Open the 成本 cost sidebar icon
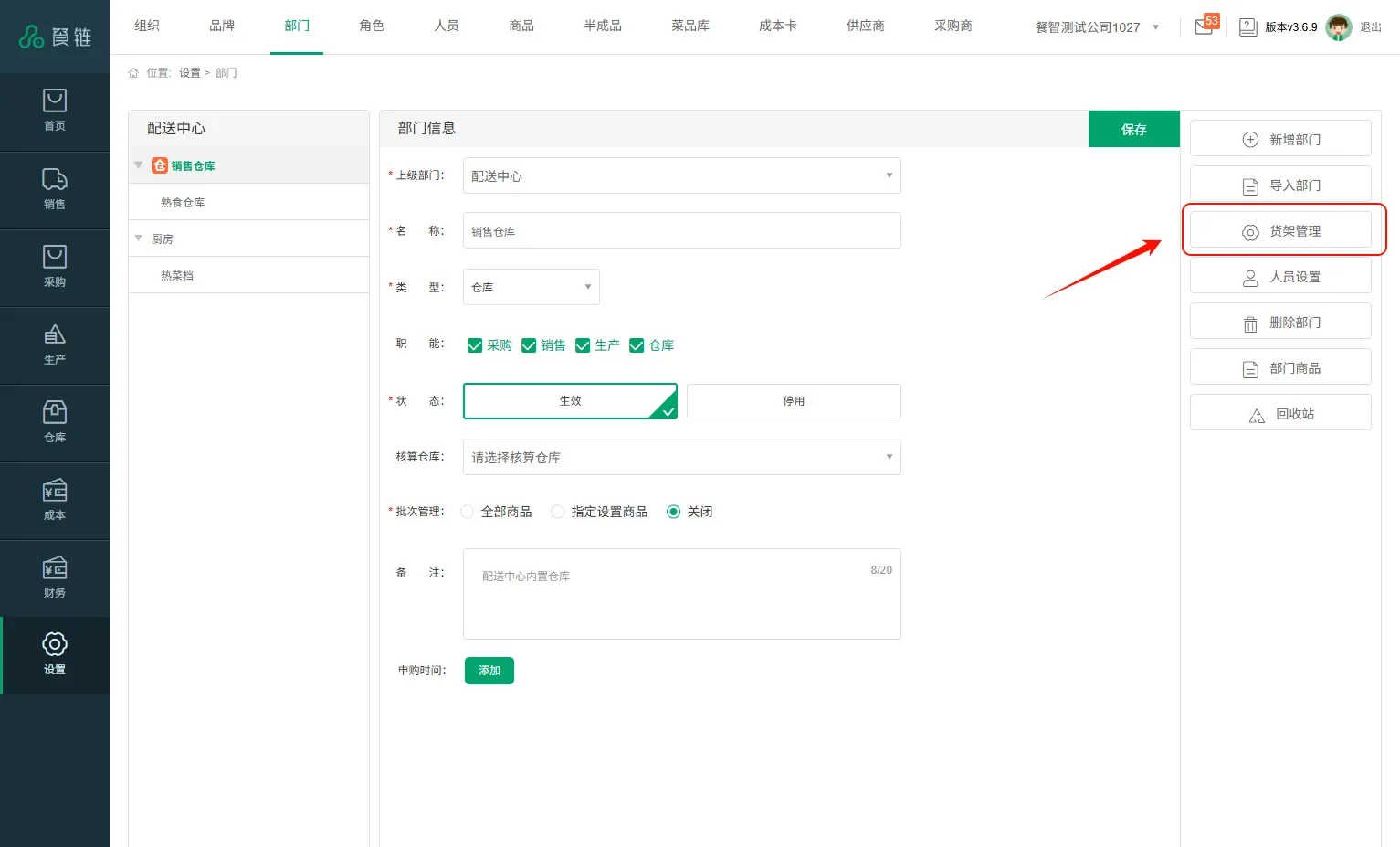 pos(55,500)
